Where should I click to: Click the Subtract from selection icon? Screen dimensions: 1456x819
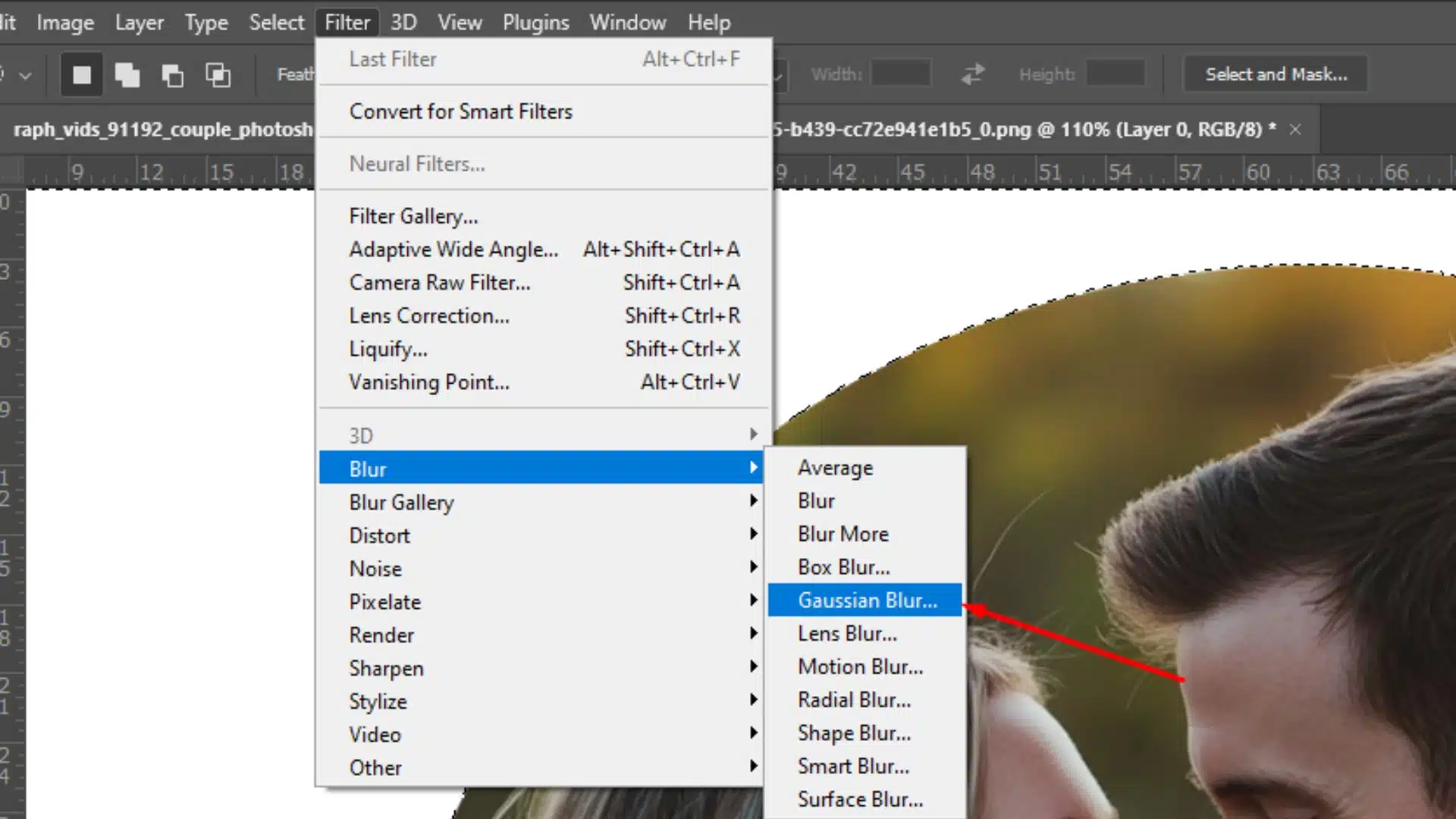172,75
